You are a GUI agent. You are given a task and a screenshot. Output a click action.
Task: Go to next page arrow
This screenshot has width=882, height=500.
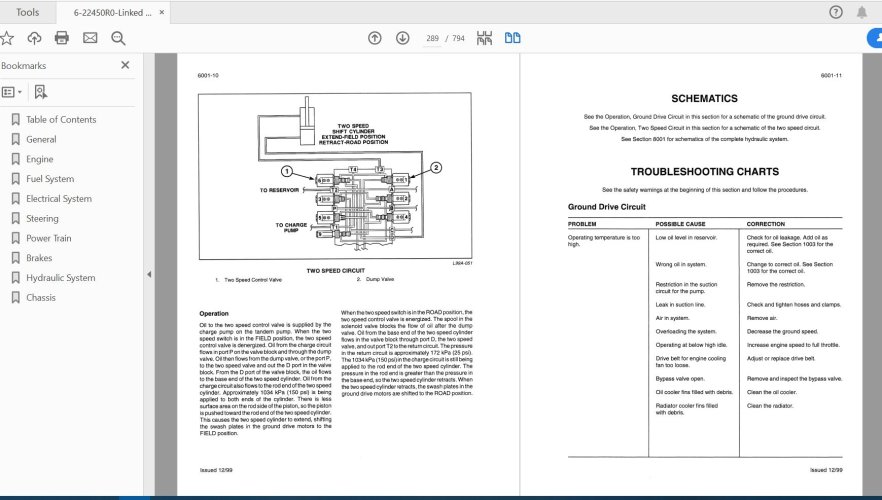coord(402,38)
